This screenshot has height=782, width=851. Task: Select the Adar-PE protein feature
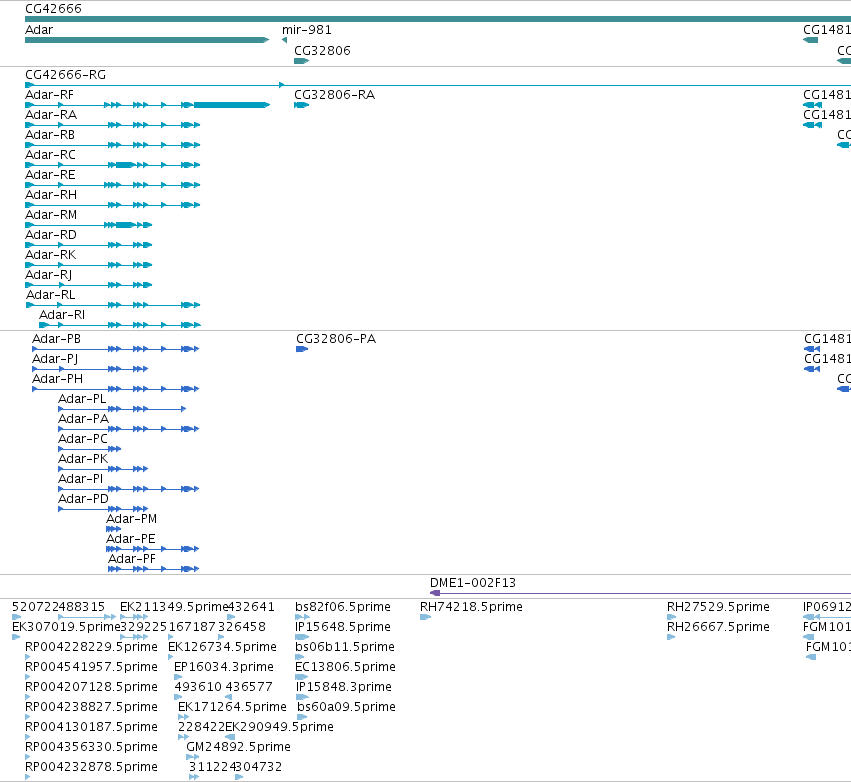[x=153, y=549]
